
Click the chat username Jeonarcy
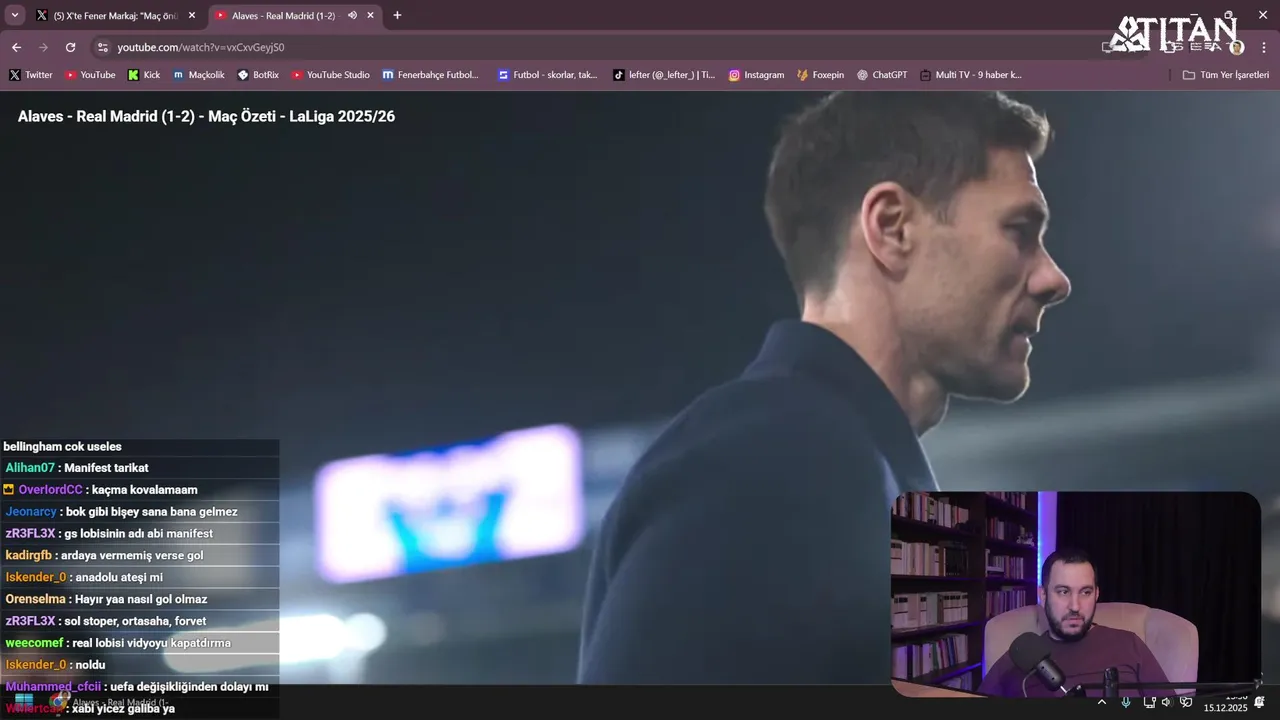[x=31, y=512]
